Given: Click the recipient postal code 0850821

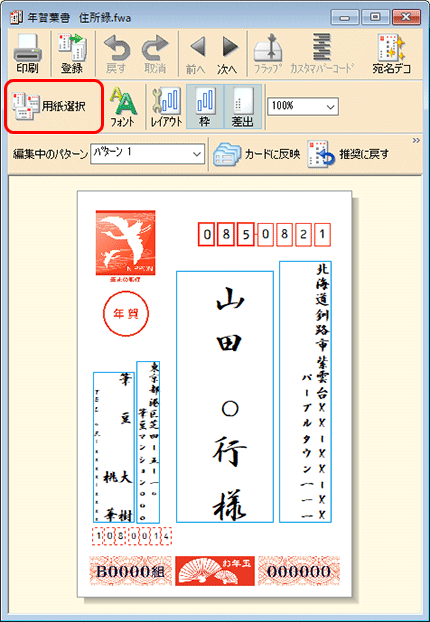Looking at the screenshot, I should [264, 234].
